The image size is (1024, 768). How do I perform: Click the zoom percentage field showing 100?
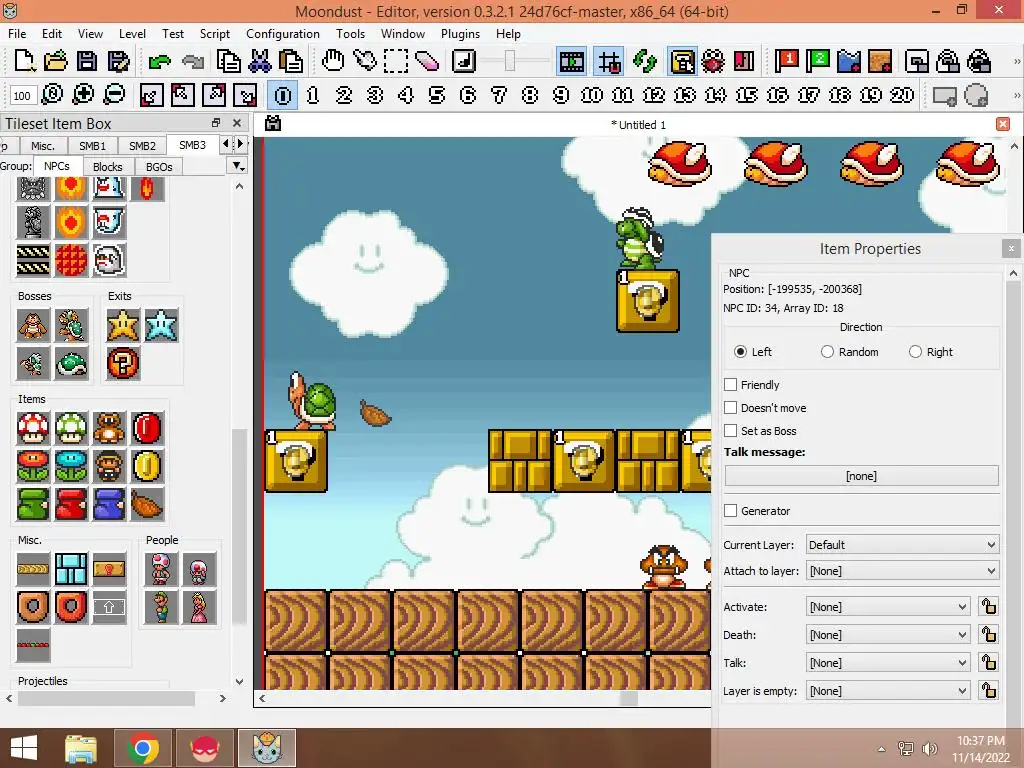(22, 95)
